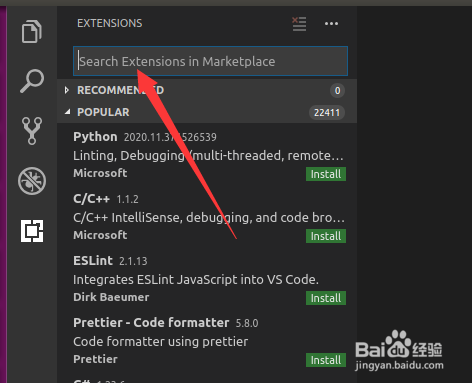This screenshot has height=383, width=472.
Task: Install the ESLint extension
Action: (x=326, y=298)
